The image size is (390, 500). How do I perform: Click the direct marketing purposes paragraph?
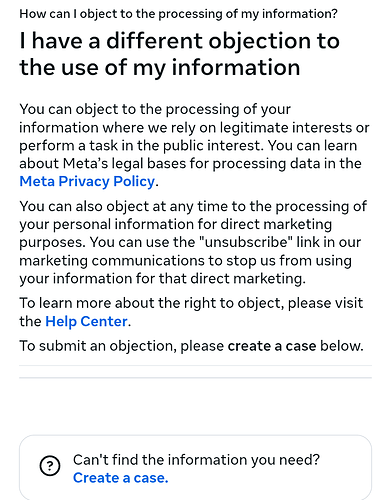(x=193, y=242)
